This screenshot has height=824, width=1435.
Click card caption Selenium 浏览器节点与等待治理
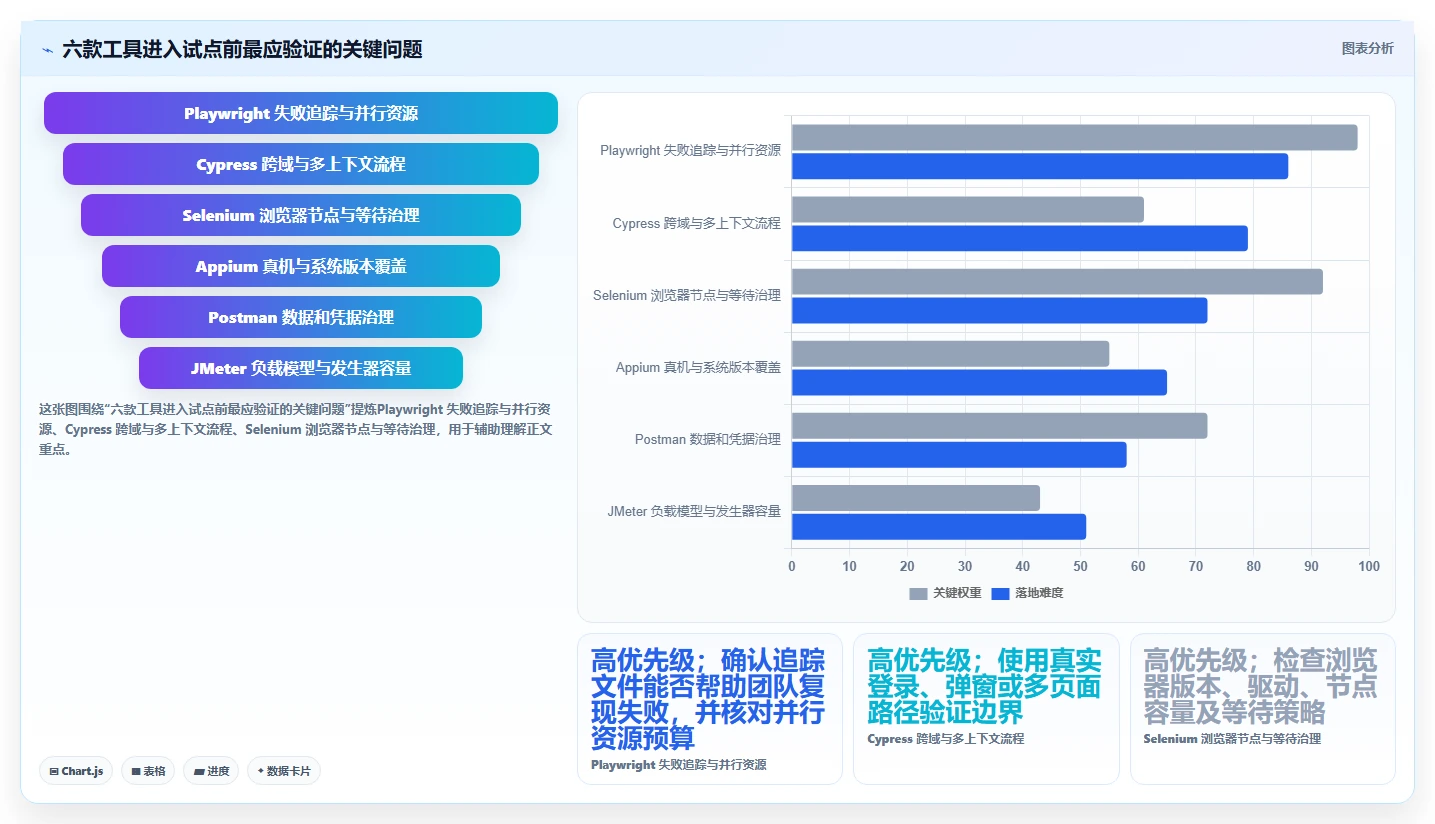click(x=1232, y=739)
